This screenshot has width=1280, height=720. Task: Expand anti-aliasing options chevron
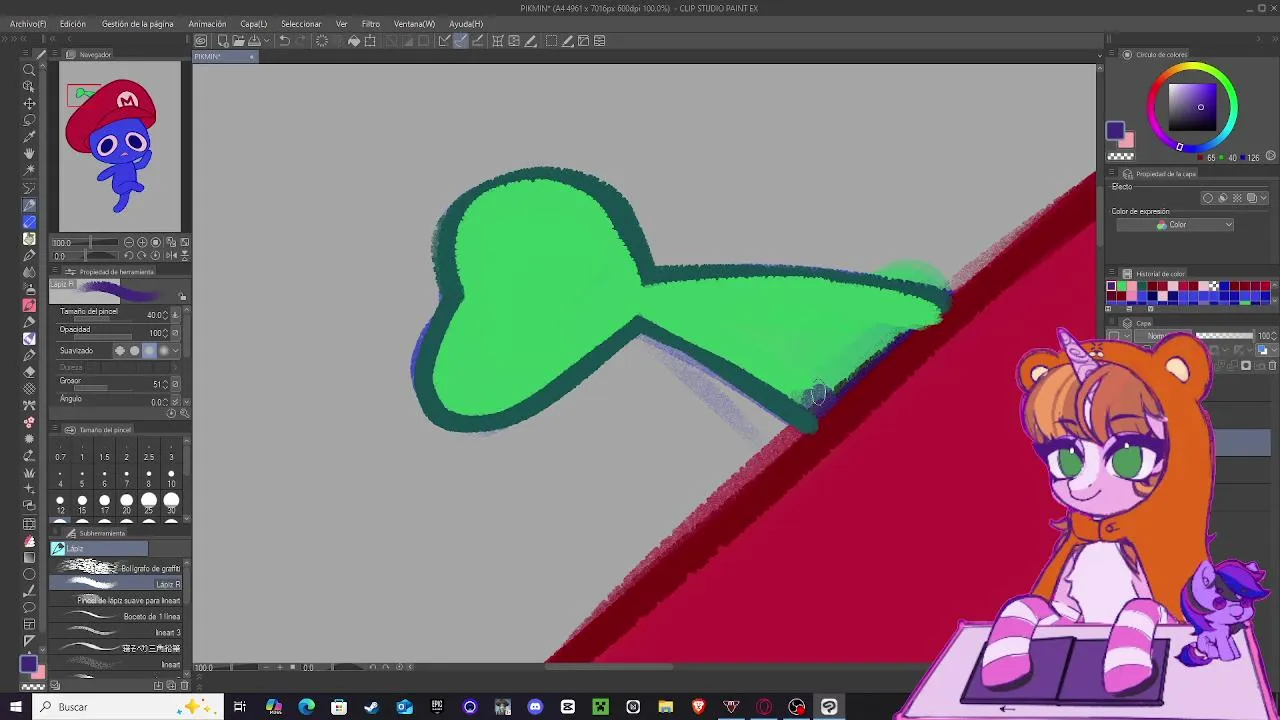pos(177,351)
